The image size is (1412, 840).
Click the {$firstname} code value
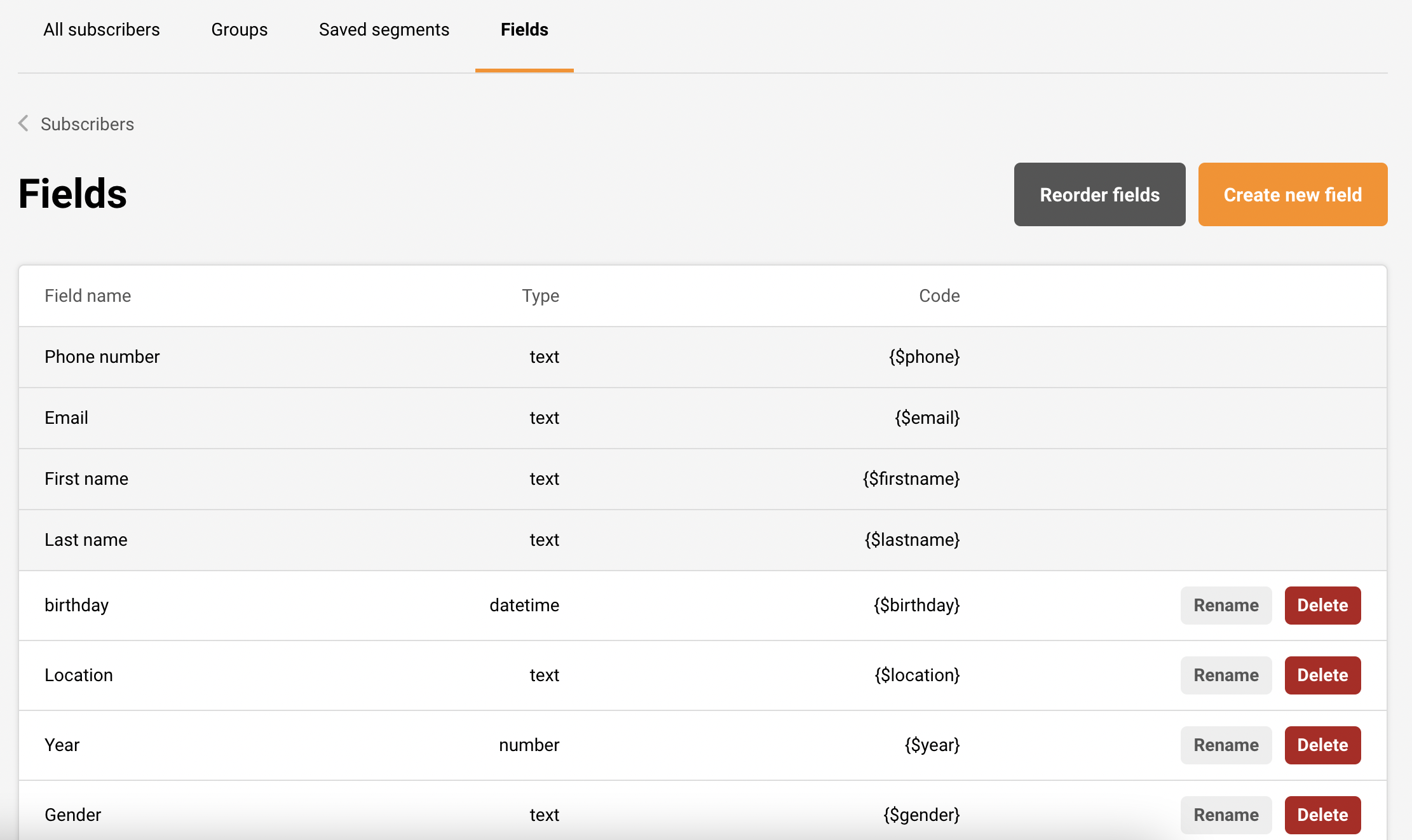point(911,478)
